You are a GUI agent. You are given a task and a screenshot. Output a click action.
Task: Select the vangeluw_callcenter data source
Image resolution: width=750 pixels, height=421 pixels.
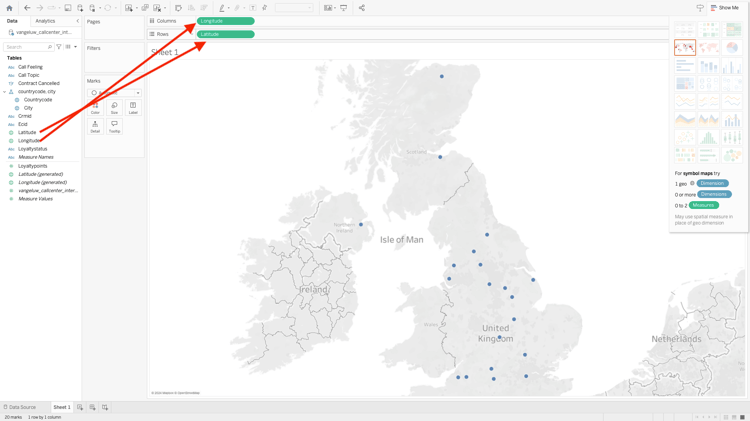pyautogui.click(x=41, y=33)
